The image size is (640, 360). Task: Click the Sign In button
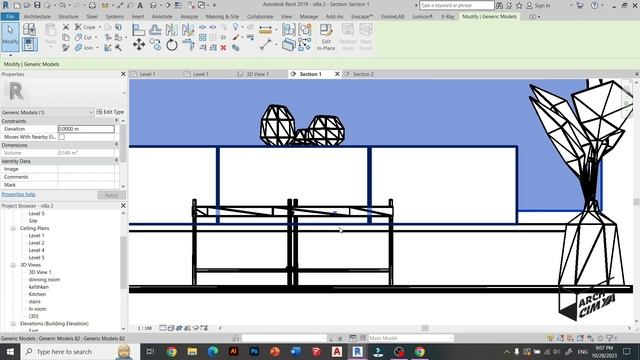coord(538,5)
